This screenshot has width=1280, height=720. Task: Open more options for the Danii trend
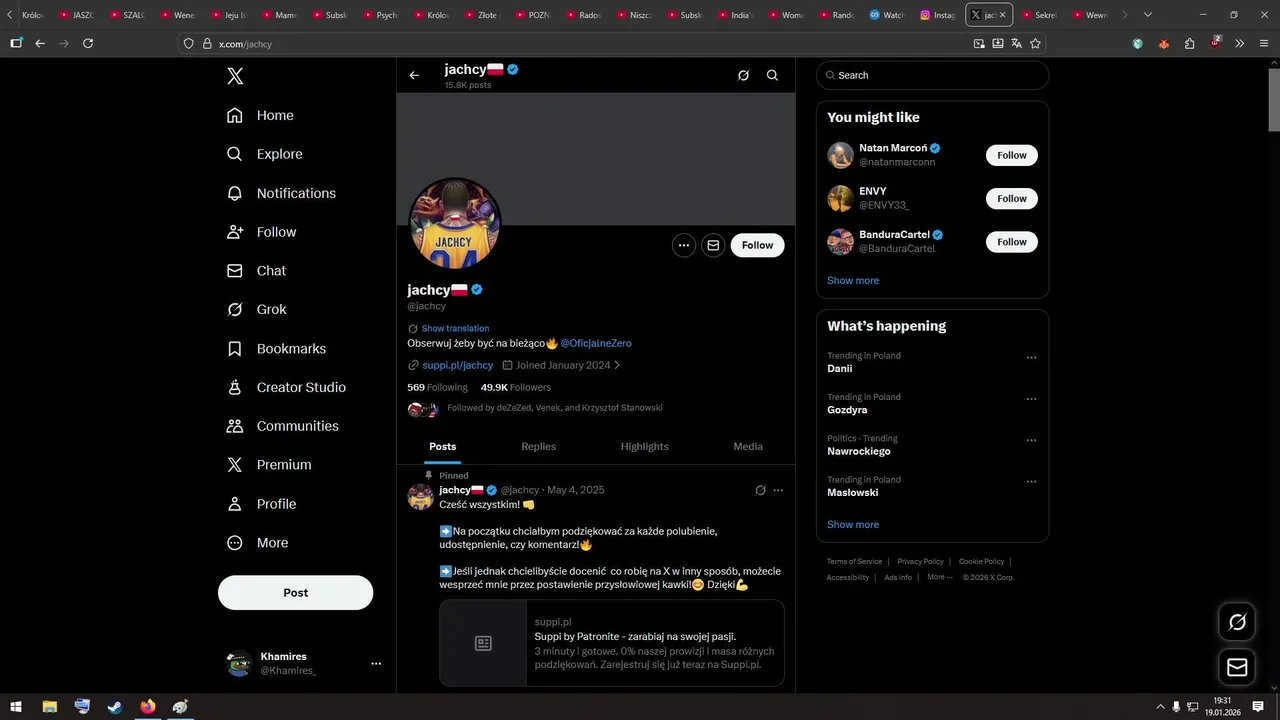[x=1031, y=357]
